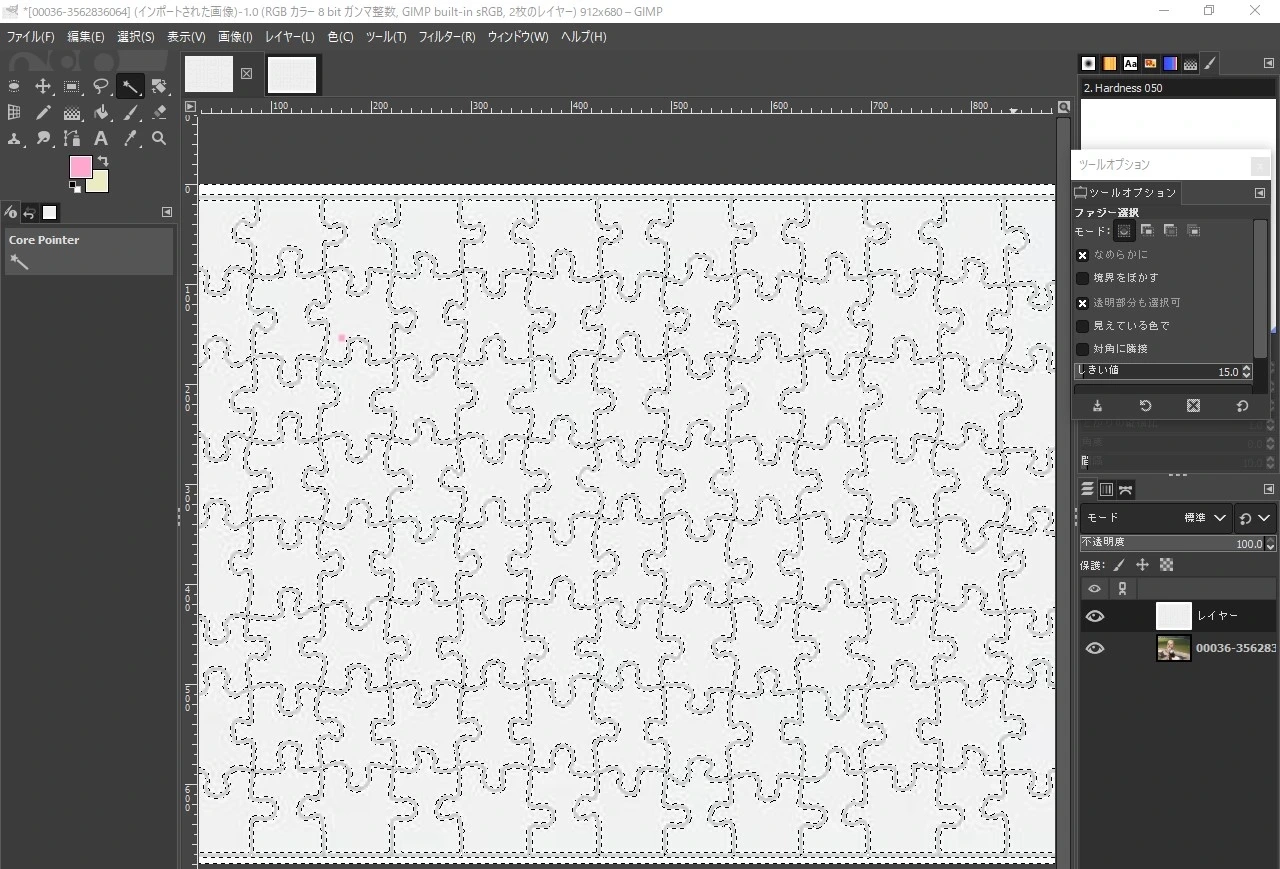1280x869 pixels.
Task: Open the レイヤー(L) menu
Action: pos(289,37)
